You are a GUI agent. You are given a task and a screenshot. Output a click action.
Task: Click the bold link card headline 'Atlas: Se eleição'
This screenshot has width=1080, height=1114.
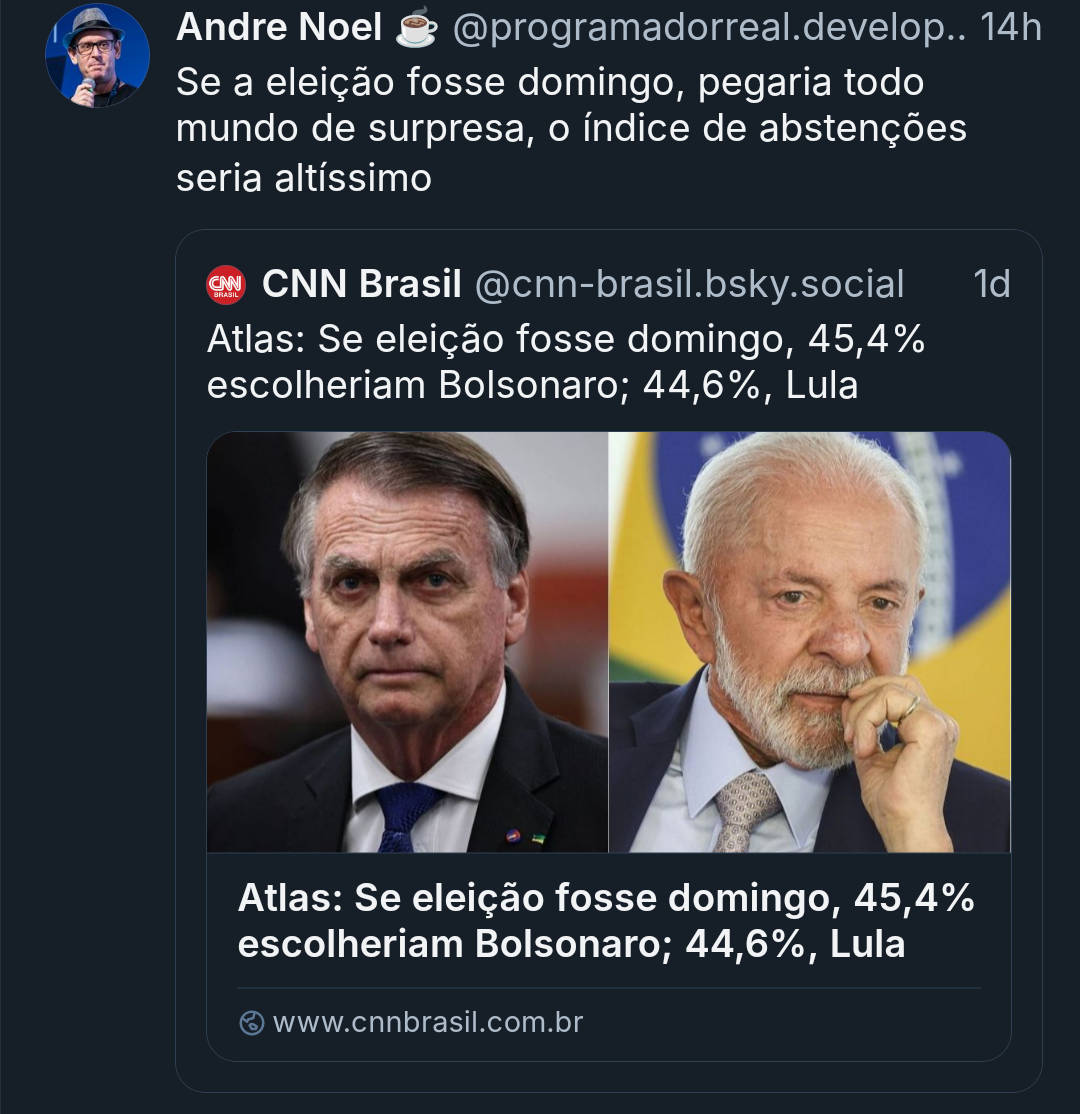tap(606, 899)
